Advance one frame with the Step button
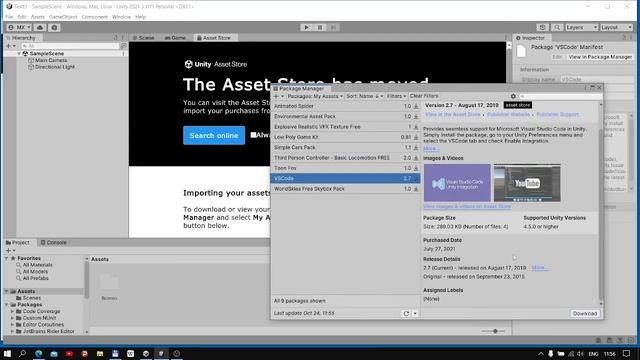This screenshot has width=640, height=360. point(333,27)
